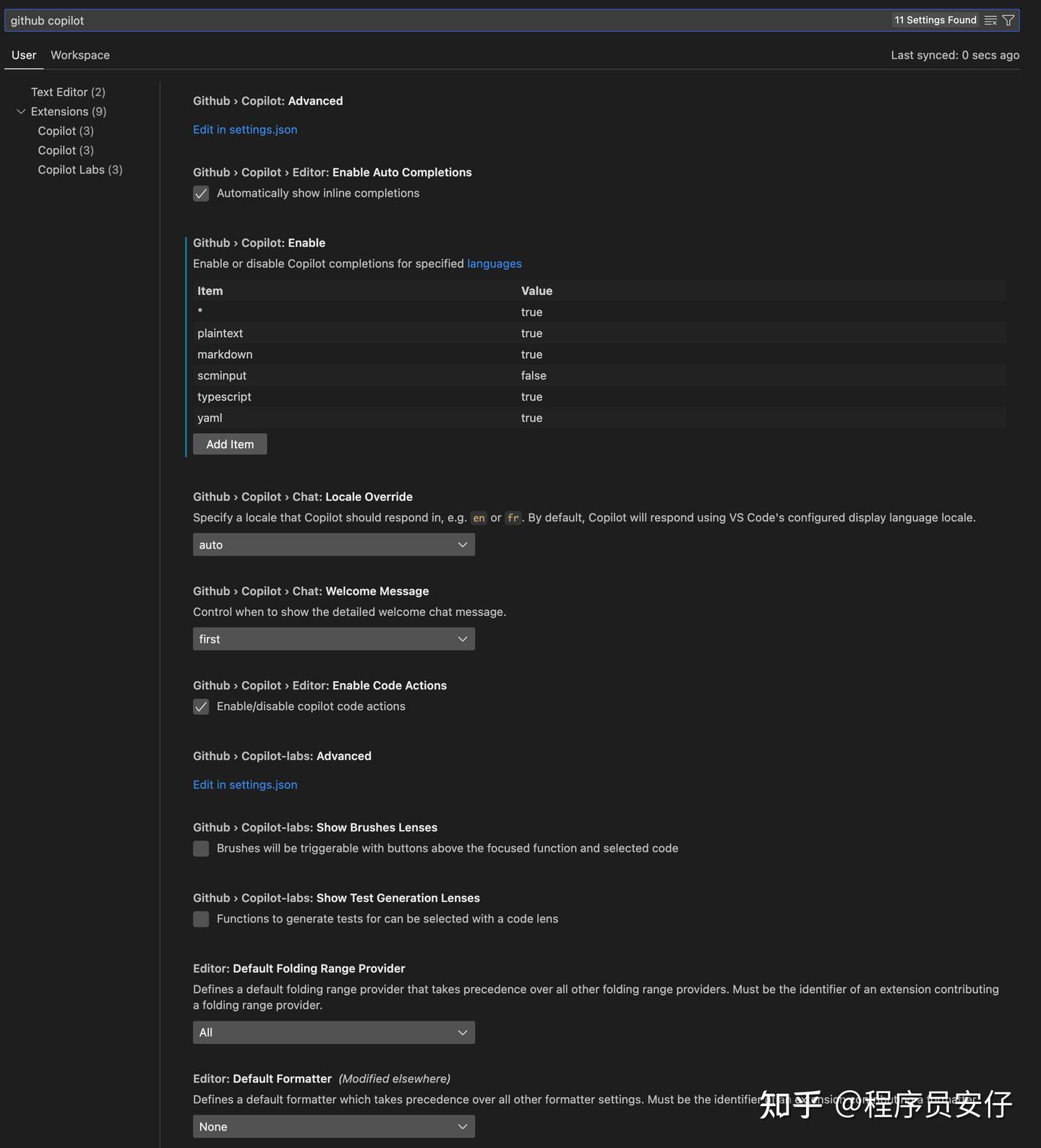
Task: Uncheck Automatically show inline completions
Action: point(201,193)
